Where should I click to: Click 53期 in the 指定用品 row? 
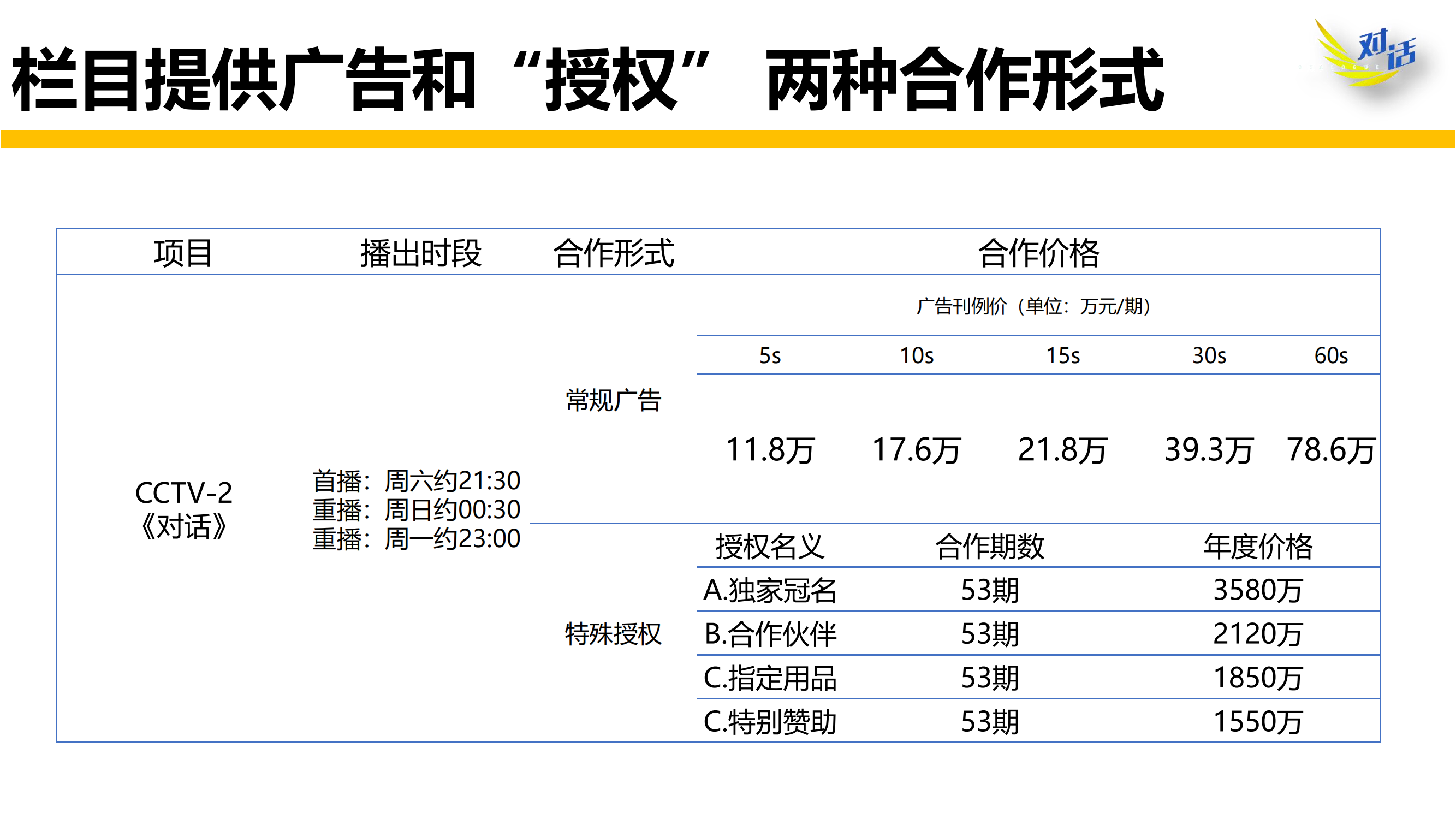coord(990,678)
